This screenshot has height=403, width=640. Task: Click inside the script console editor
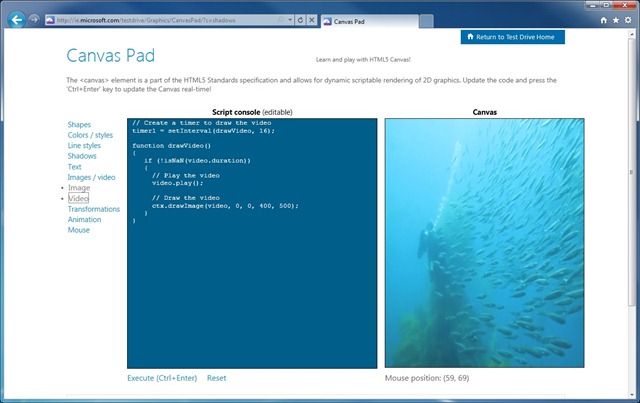[x=252, y=243]
